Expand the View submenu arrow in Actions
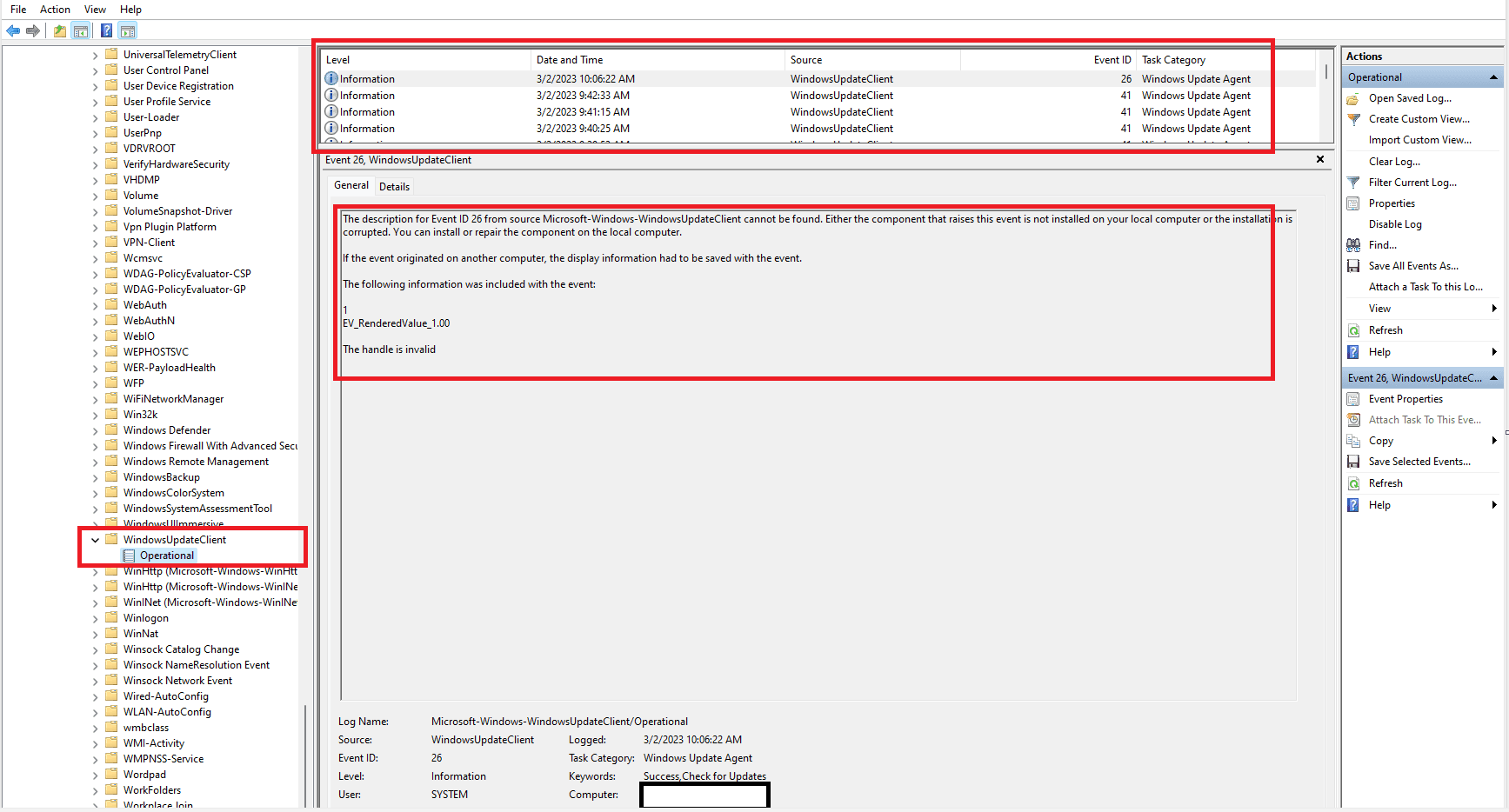 point(1494,309)
